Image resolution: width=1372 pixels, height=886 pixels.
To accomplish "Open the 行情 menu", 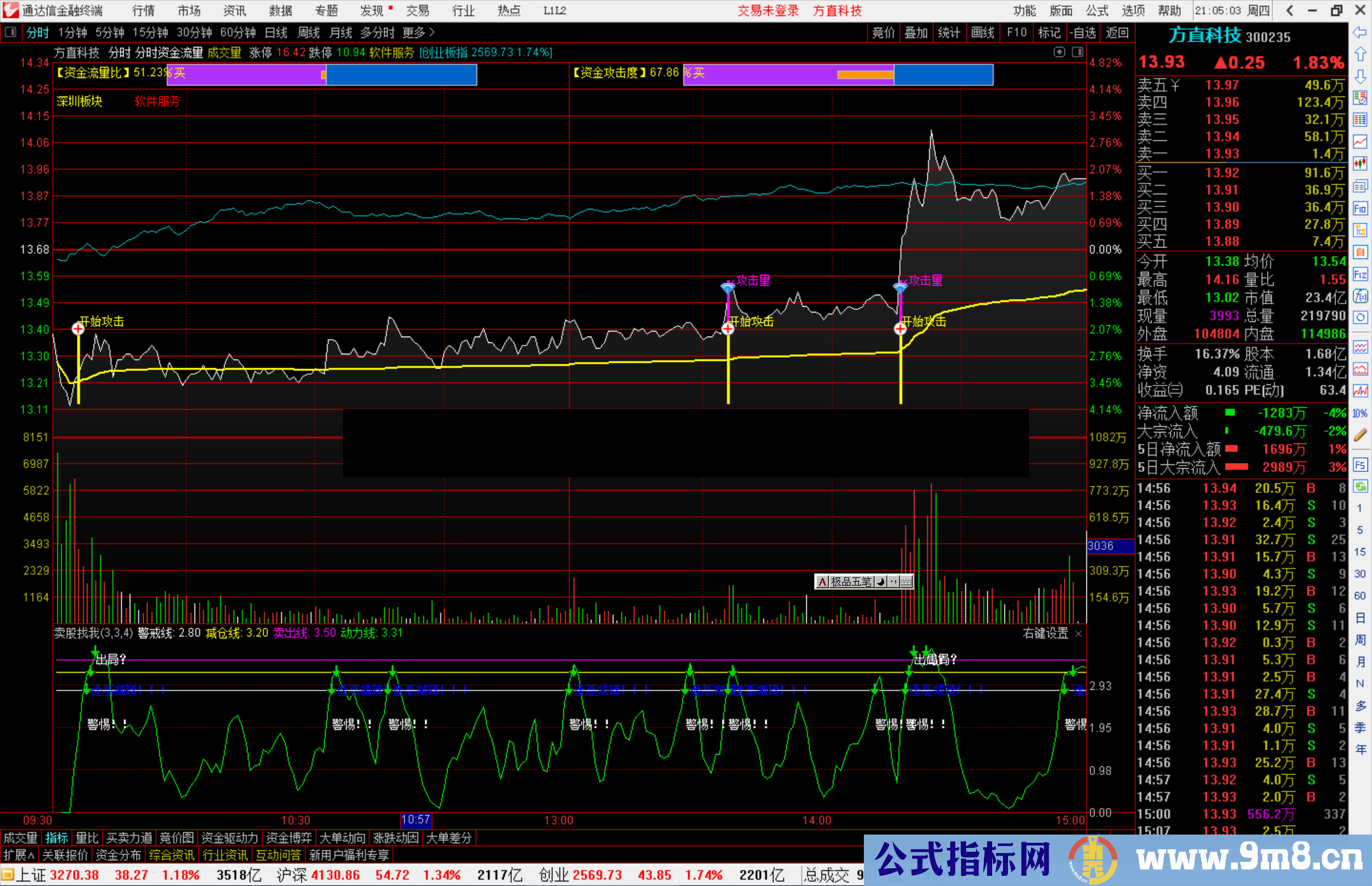I will coord(143,11).
